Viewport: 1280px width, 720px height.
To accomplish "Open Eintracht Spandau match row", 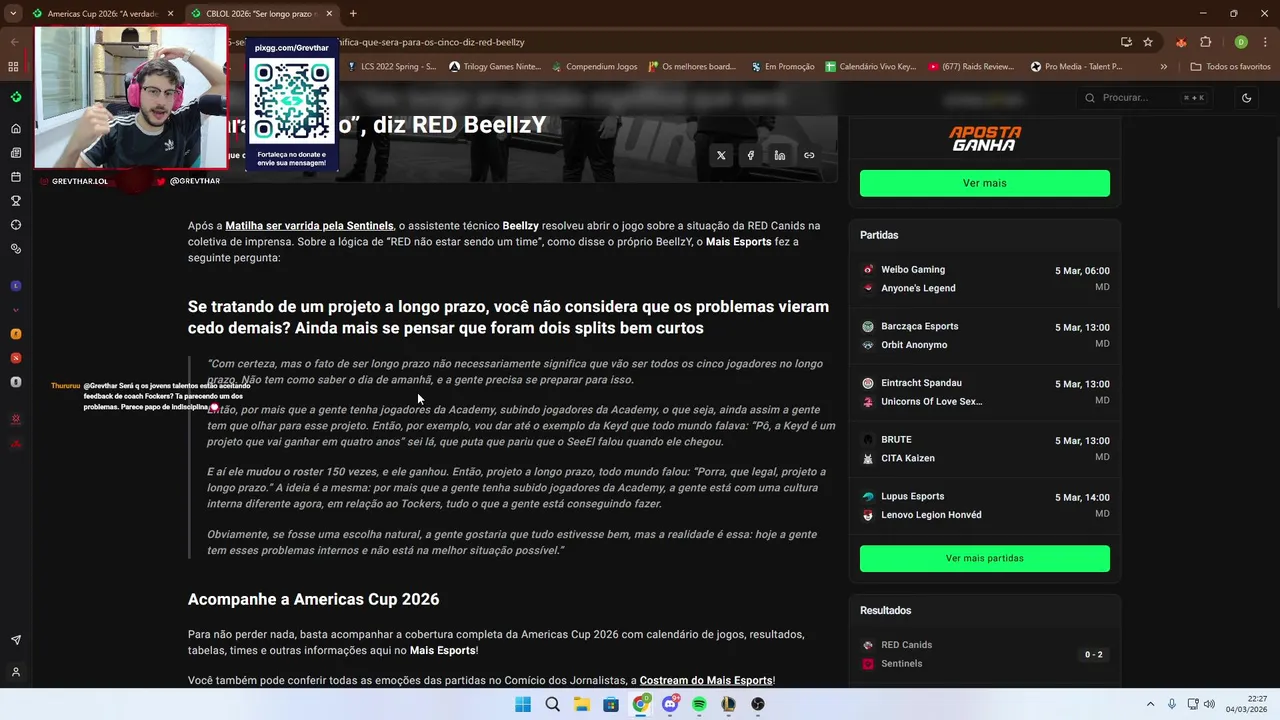I will pos(985,392).
